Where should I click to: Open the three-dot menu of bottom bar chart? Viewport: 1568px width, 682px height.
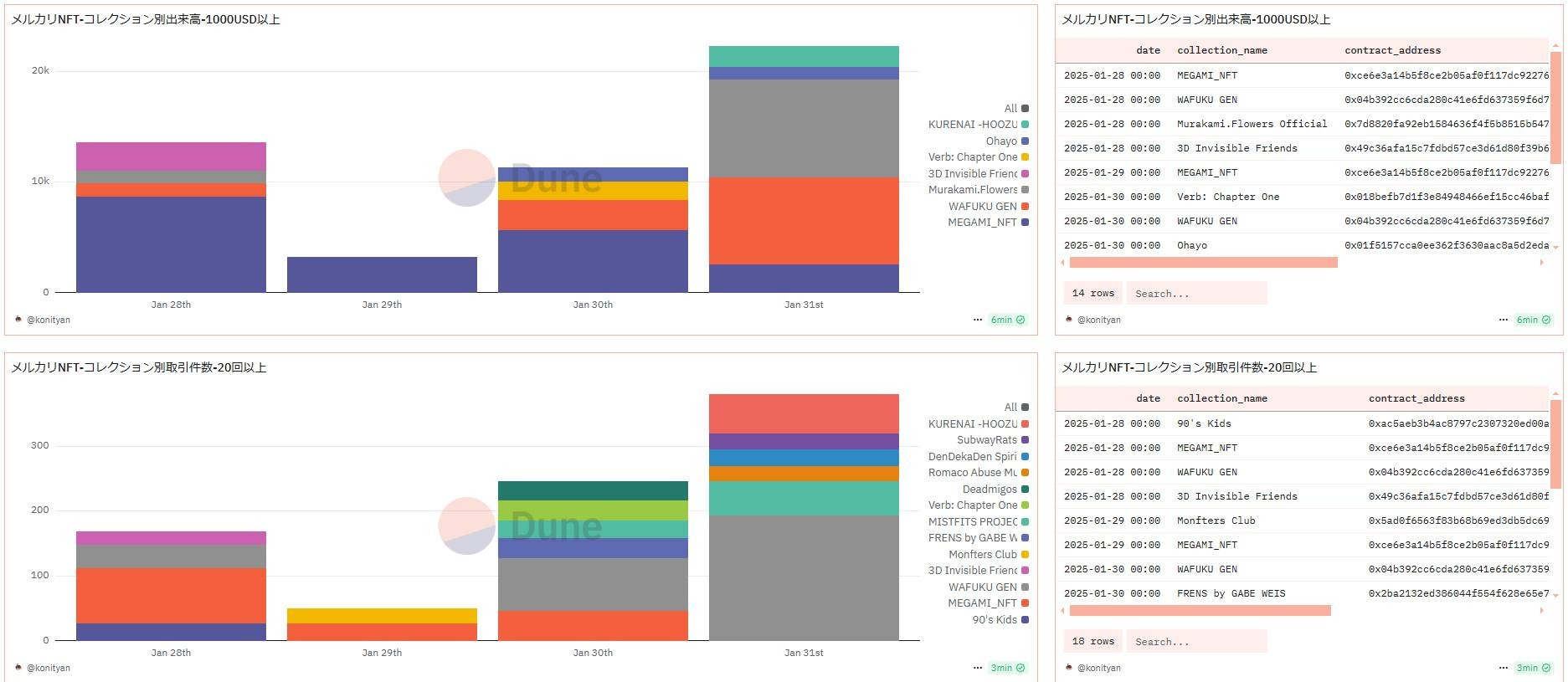point(977,668)
